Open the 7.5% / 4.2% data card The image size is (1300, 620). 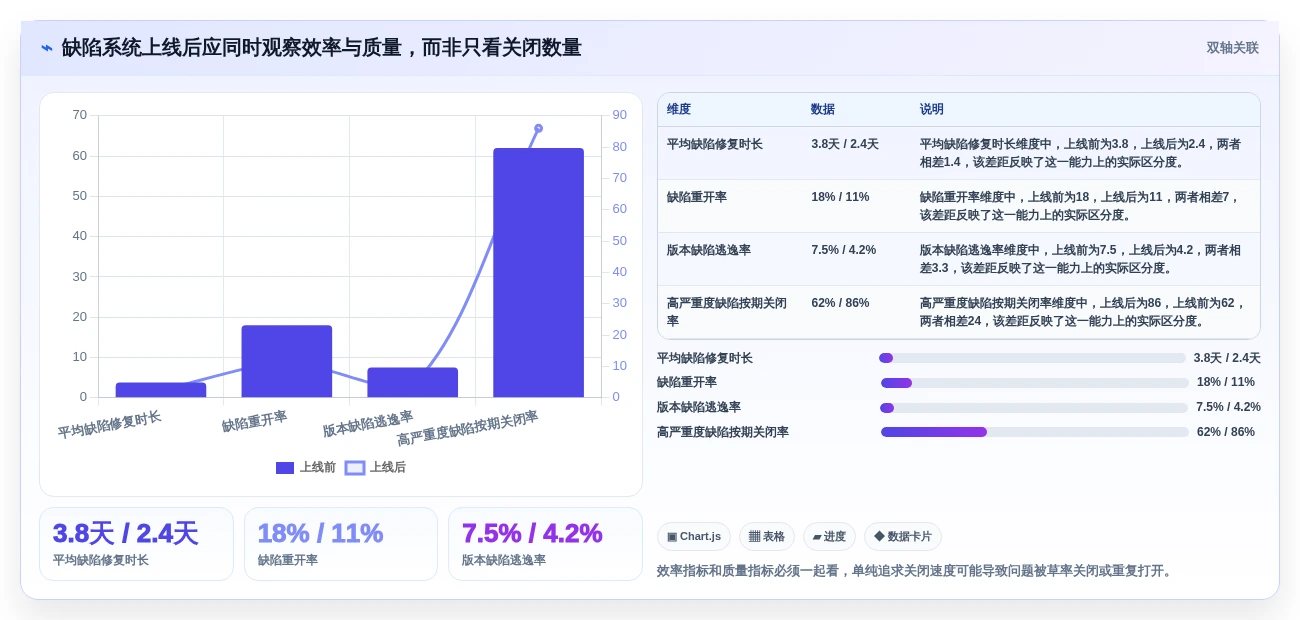545,544
